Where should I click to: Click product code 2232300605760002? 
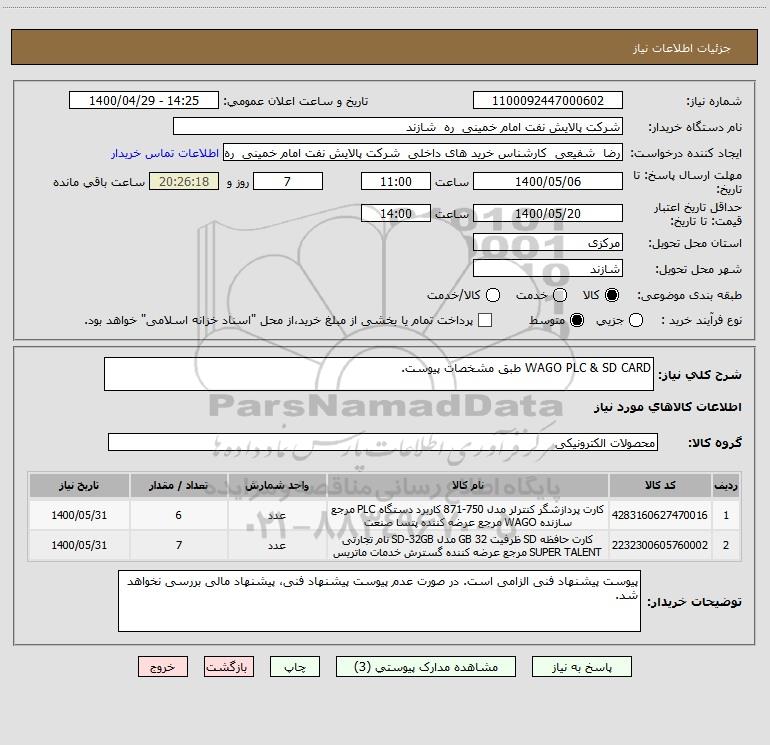(x=660, y=545)
